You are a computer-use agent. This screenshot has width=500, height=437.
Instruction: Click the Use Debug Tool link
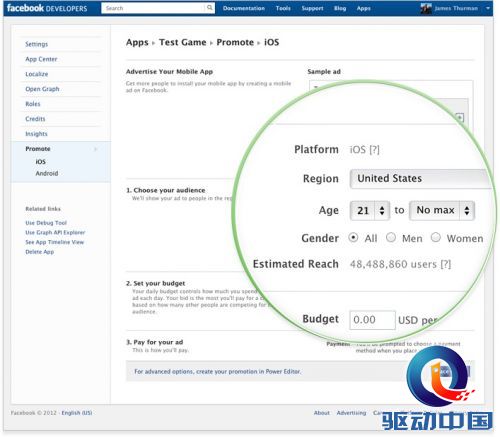[x=46, y=223]
